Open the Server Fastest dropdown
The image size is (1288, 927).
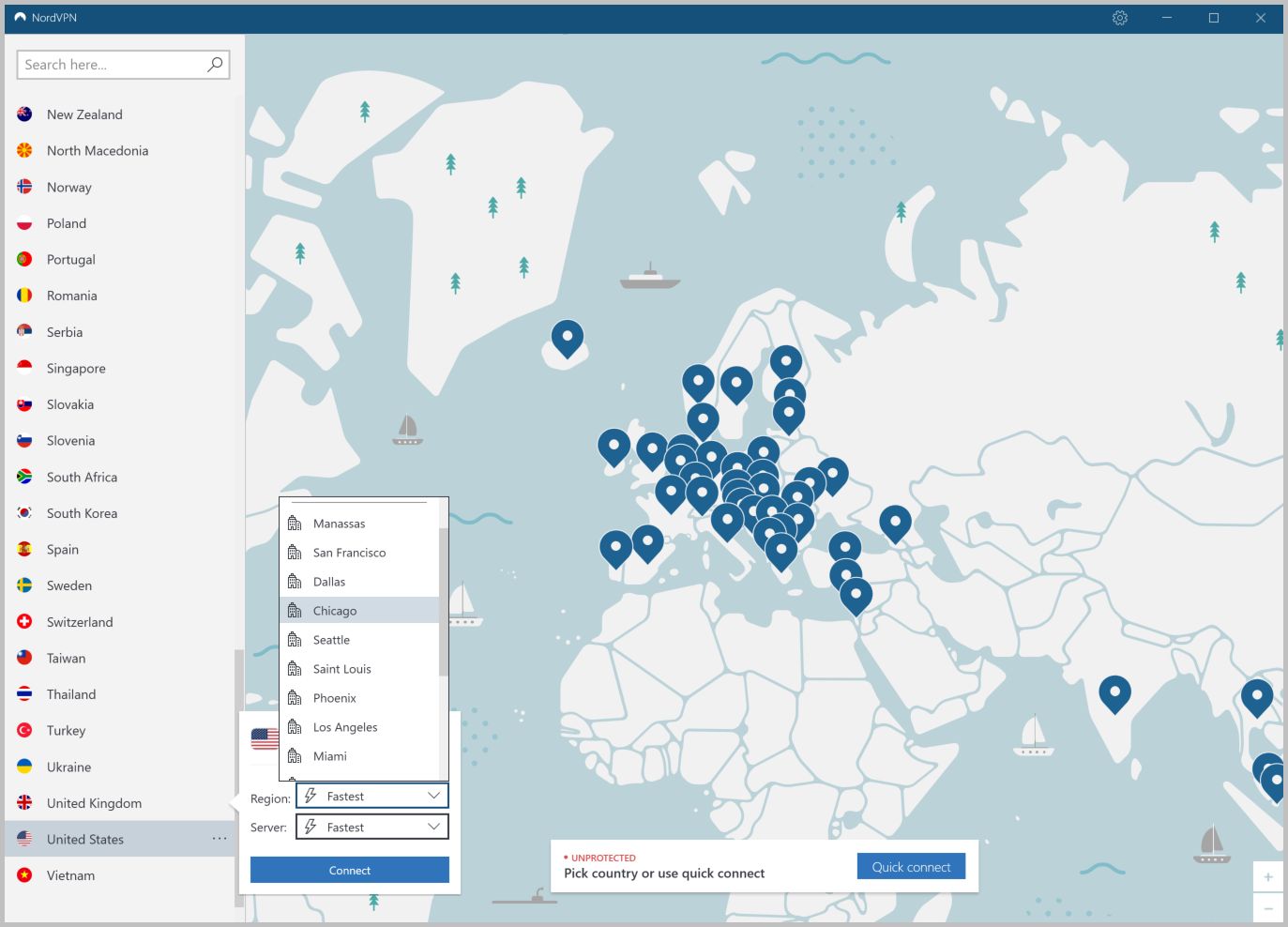click(372, 827)
